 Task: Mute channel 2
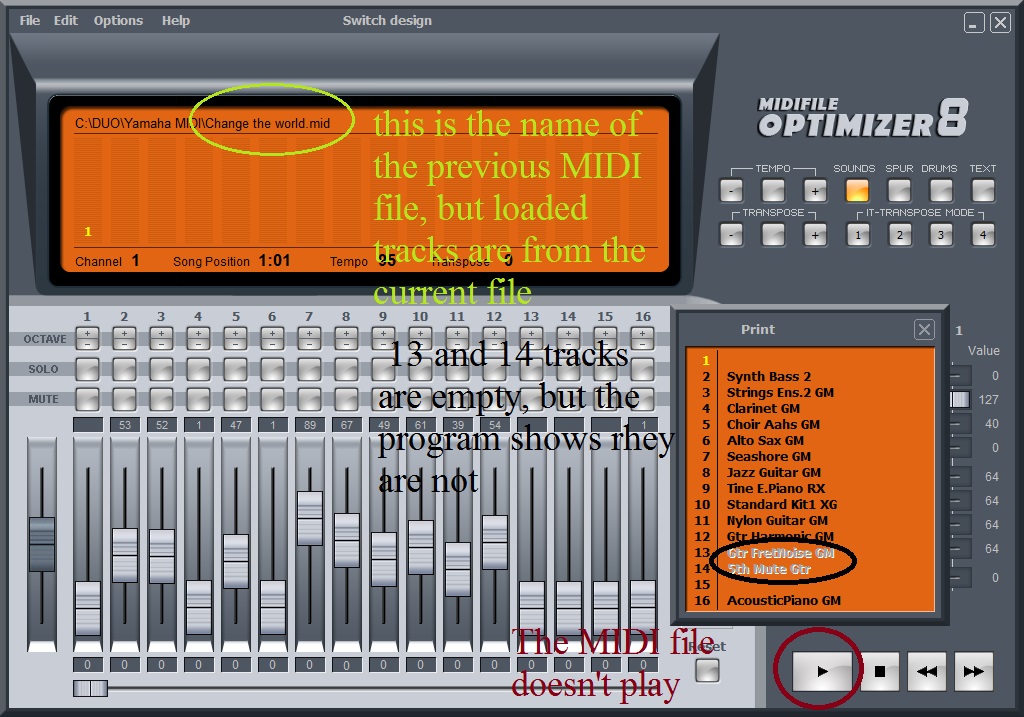[x=124, y=399]
